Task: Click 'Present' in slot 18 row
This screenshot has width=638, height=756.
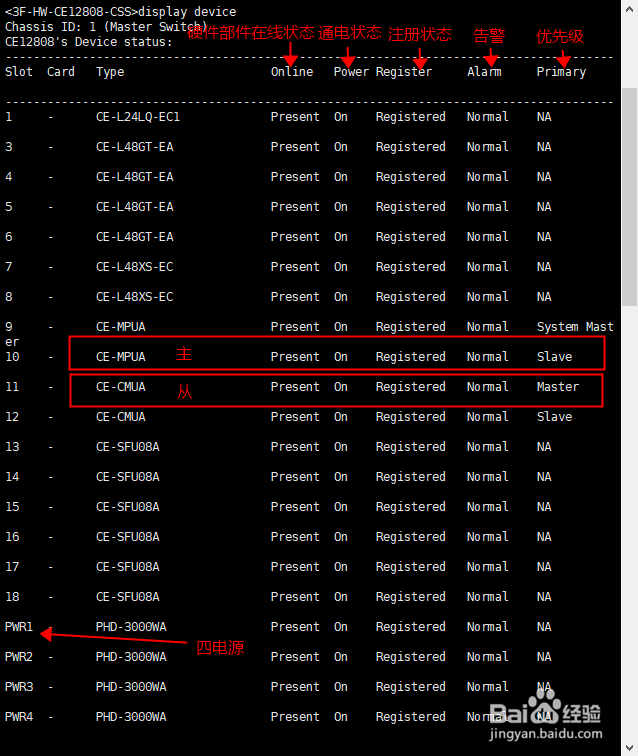Action: click(x=295, y=596)
